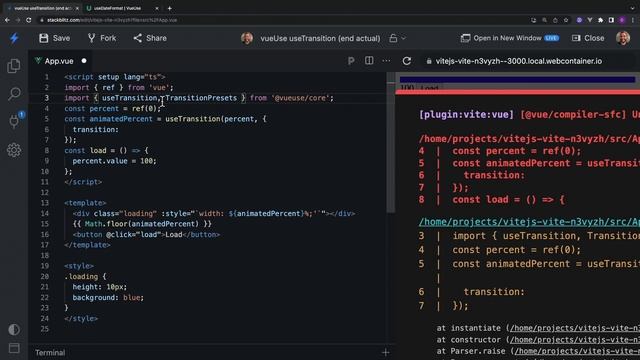Screen dimensions: 640x360
Task: Open the Search panel in sidebar
Action: (14, 94)
